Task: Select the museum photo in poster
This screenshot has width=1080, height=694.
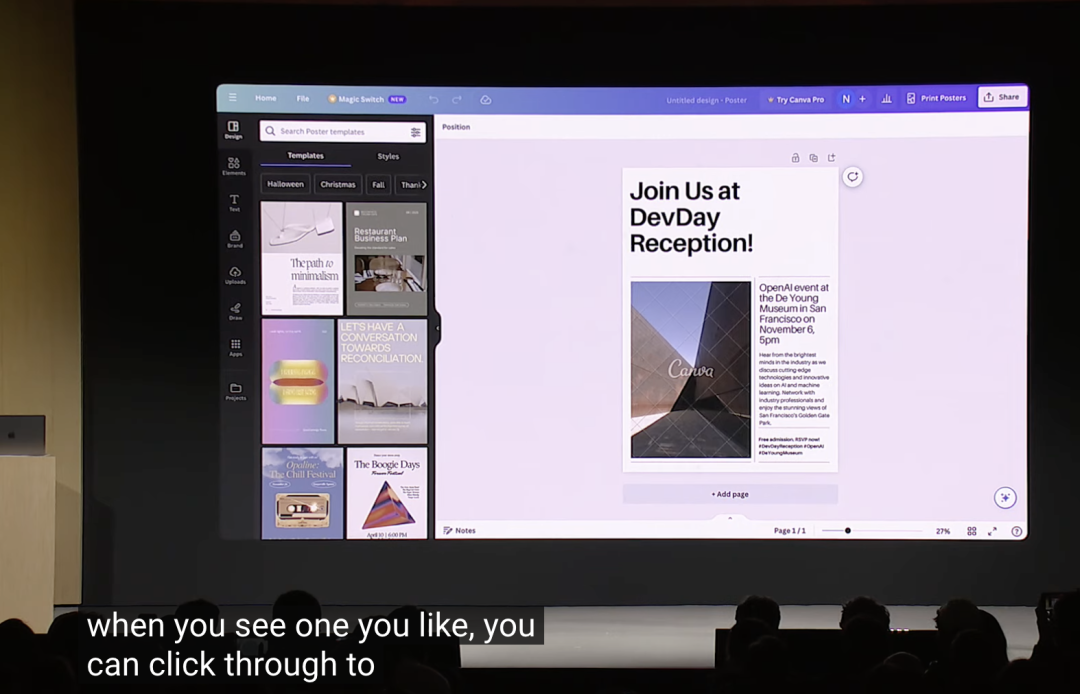Action: 691,369
